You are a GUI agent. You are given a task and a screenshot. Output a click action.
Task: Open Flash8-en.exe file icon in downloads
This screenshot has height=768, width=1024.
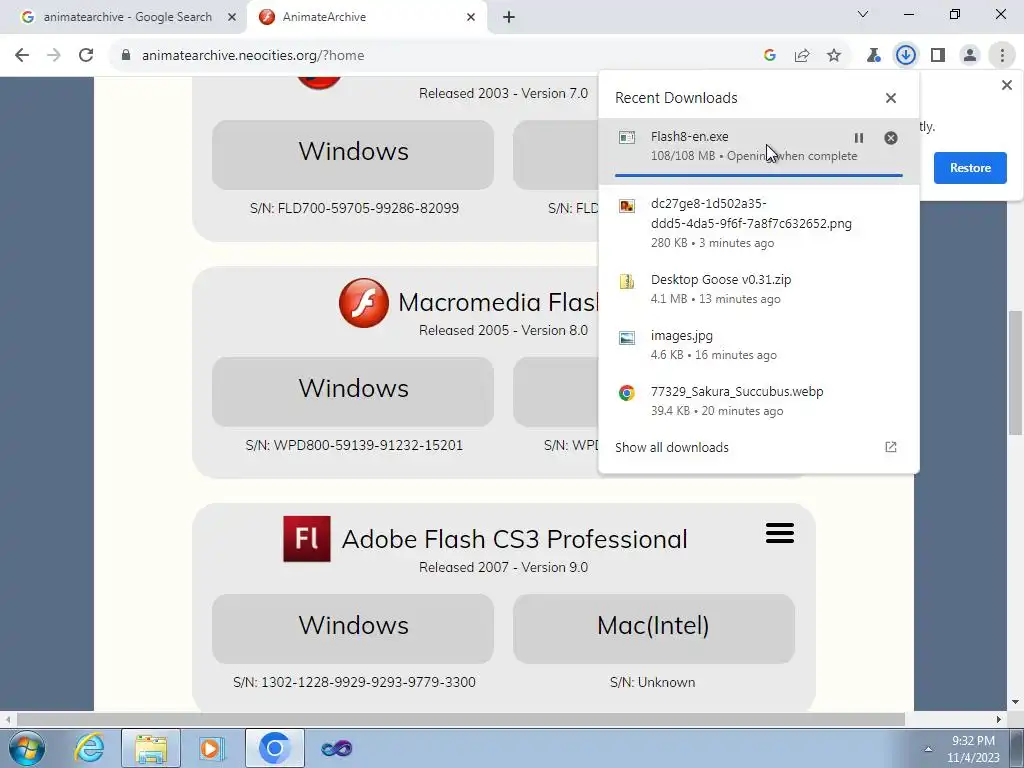click(627, 137)
